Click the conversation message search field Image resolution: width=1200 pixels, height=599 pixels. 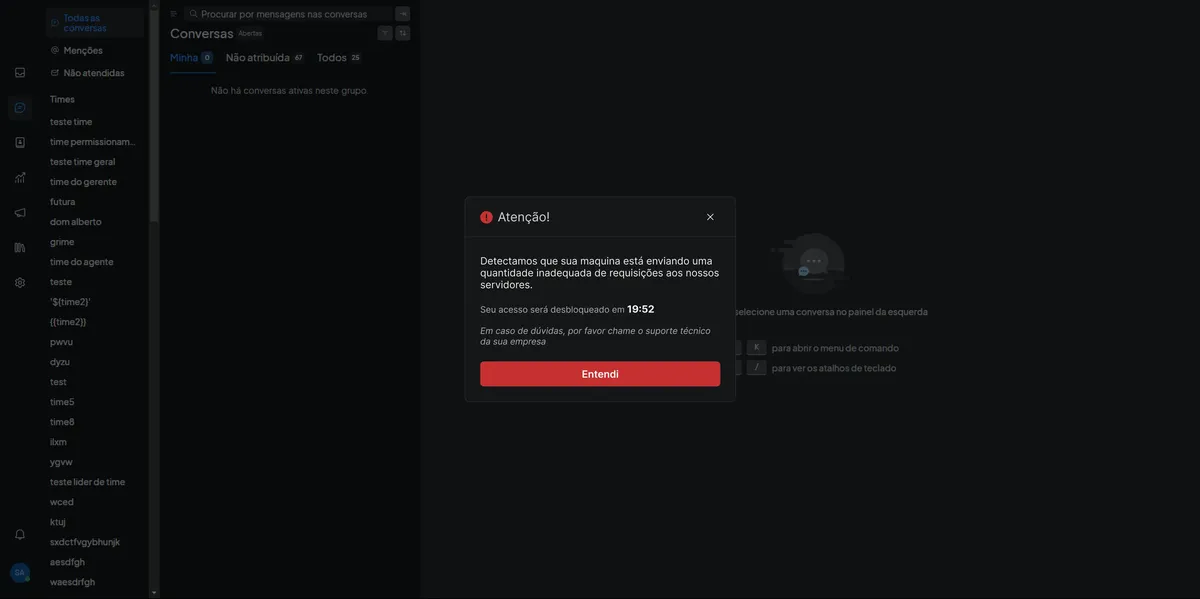pyautogui.click(x=290, y=14)
